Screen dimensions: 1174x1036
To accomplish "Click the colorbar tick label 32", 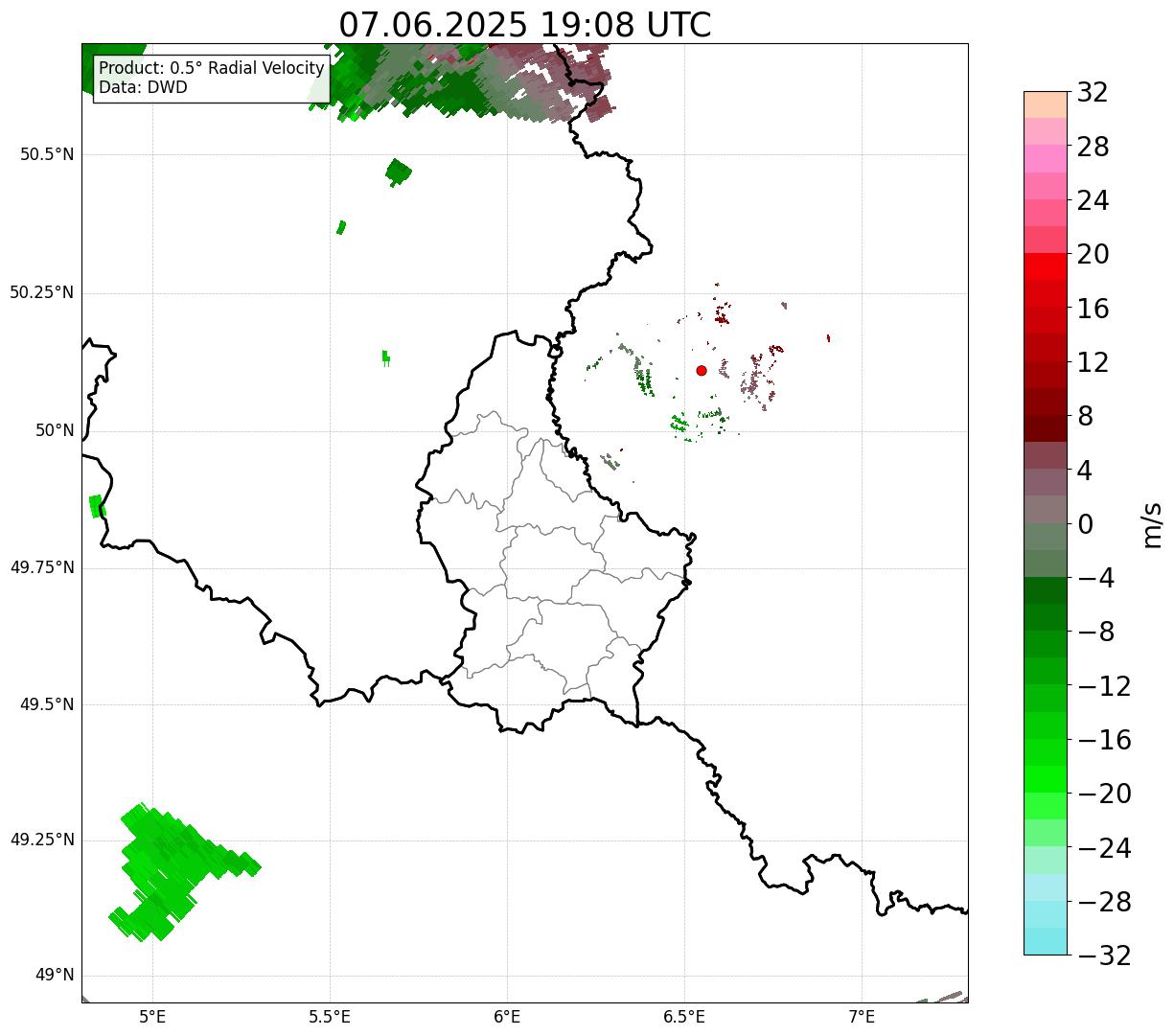I will (1093, 92).
